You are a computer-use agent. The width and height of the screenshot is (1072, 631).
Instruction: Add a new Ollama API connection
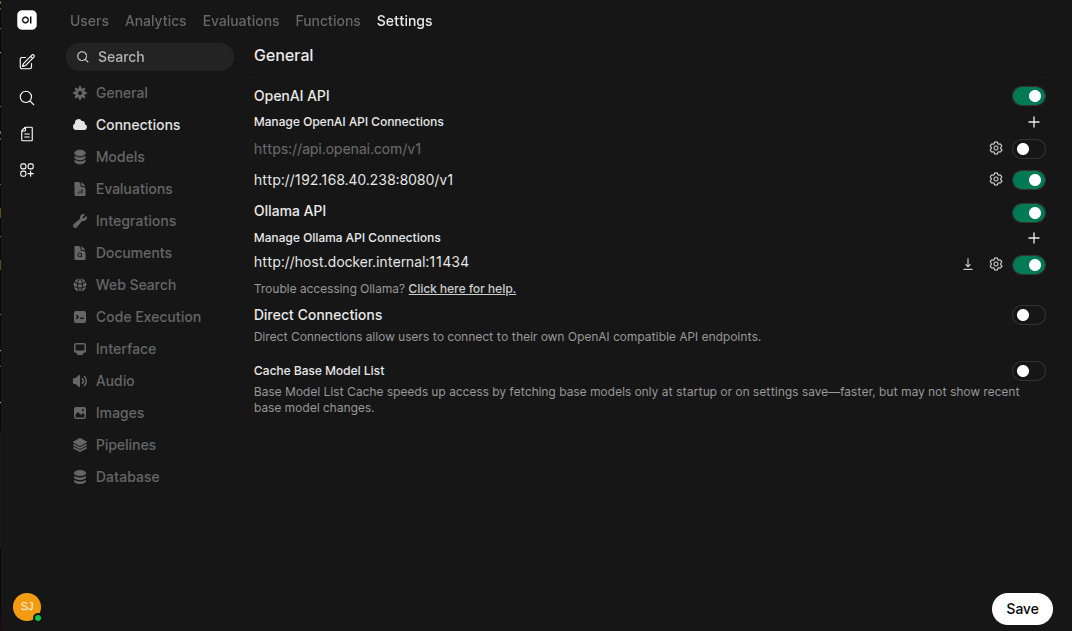[1034, 238]
